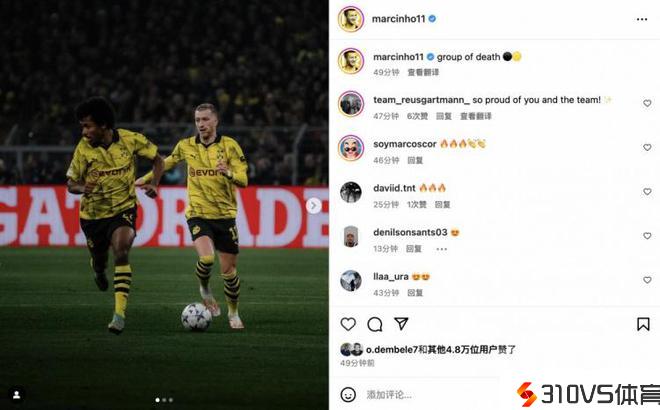Open soymarcoscor's profile avatar
660x410 pixels.
351,148
